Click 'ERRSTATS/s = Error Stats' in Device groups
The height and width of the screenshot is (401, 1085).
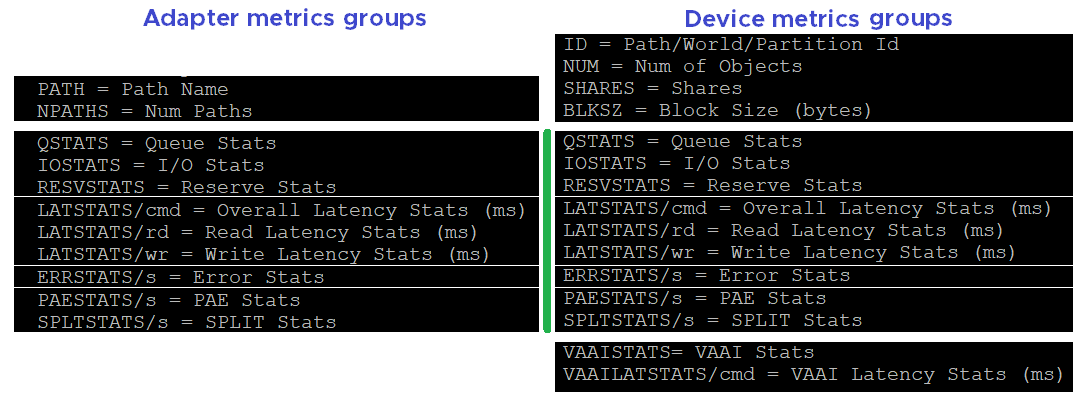tap(706, 275)
